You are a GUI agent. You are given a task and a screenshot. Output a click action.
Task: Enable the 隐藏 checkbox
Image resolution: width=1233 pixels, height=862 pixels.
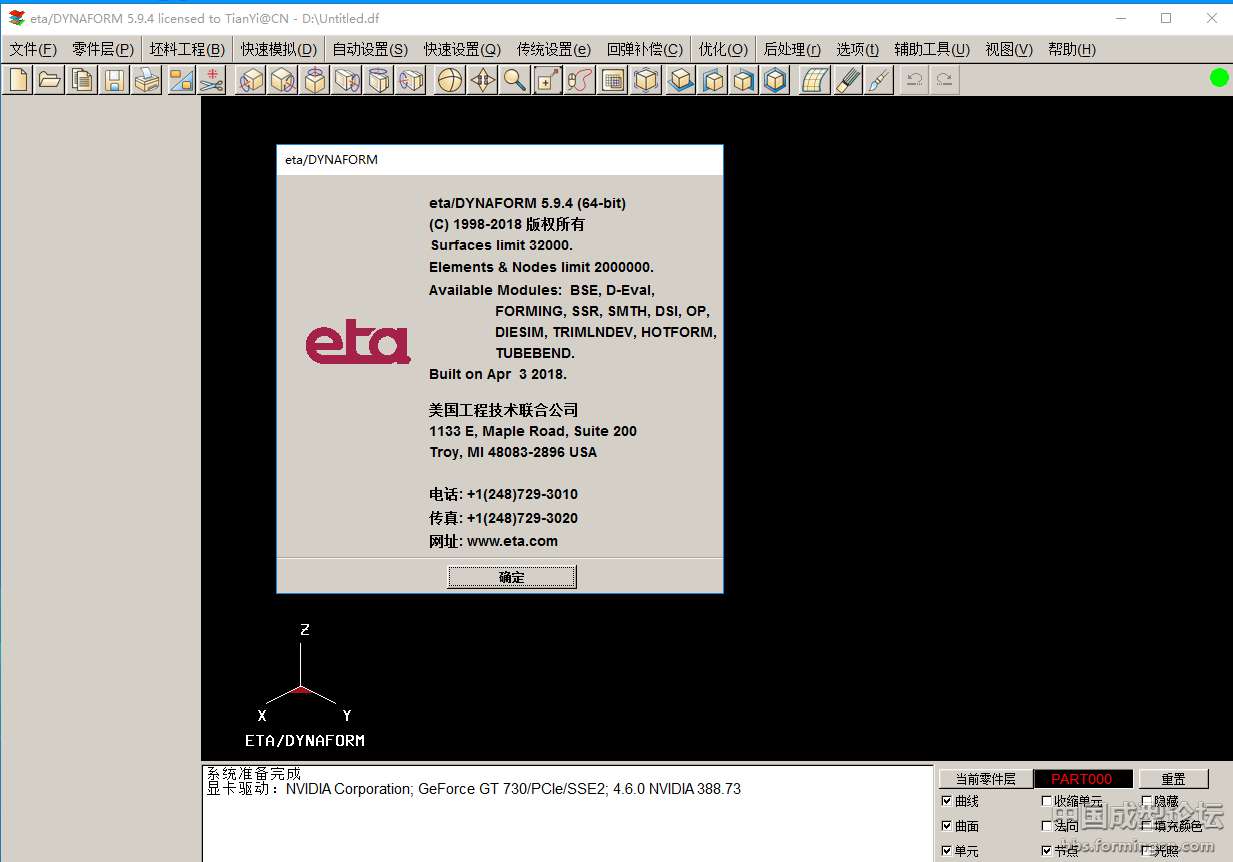click(1147, 801)
